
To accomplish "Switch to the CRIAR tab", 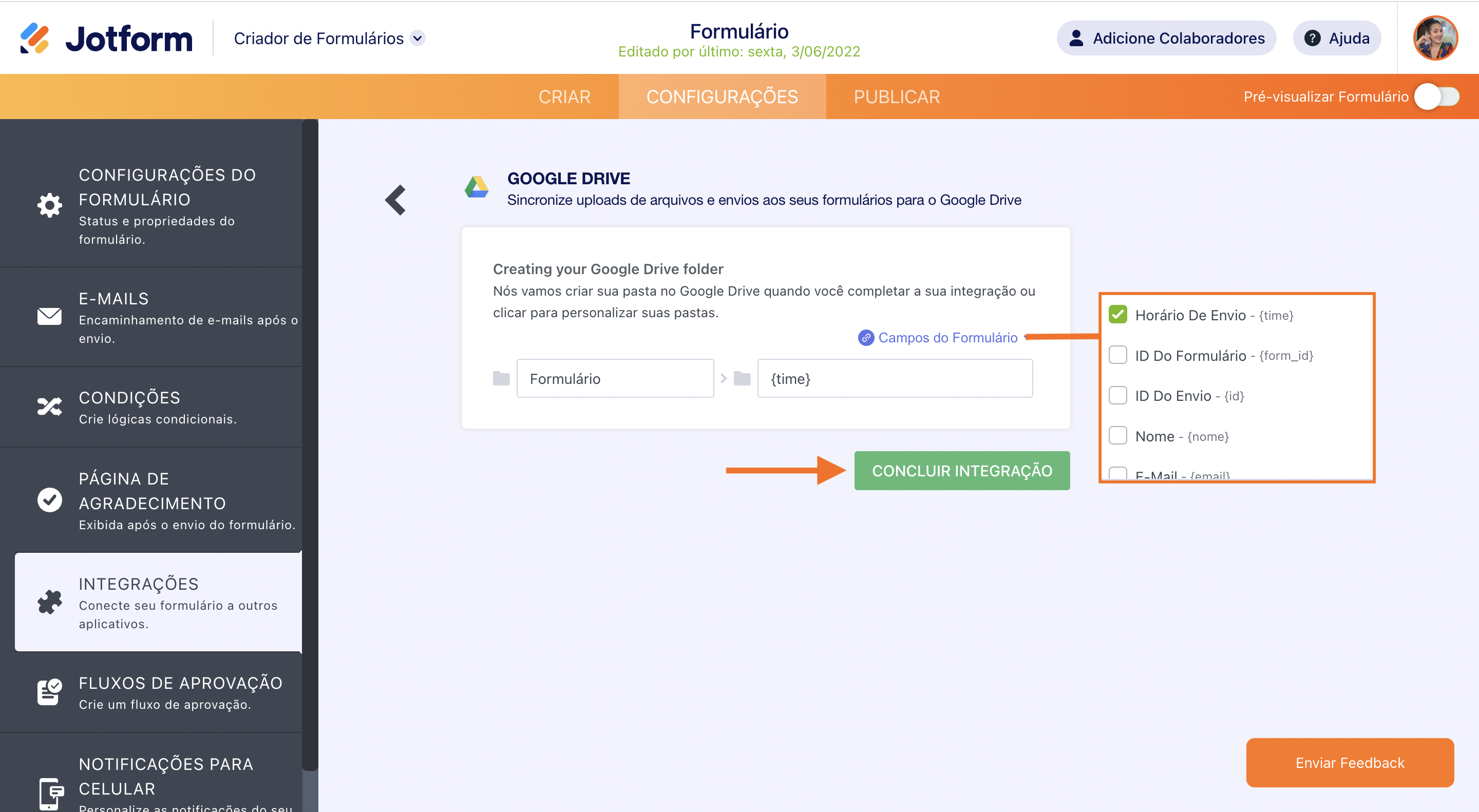I will pos(564,96).
